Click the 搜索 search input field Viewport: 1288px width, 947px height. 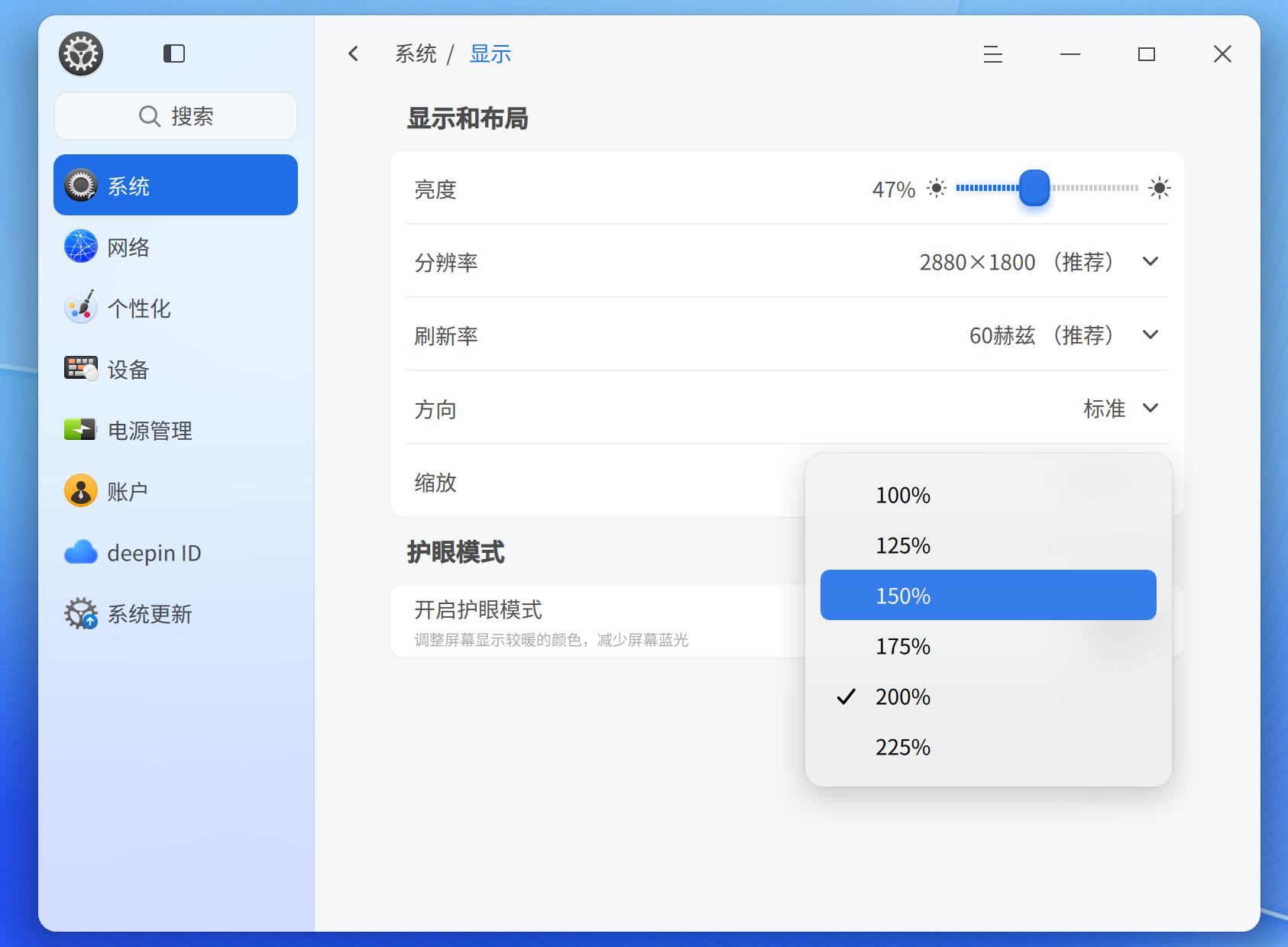176,116
